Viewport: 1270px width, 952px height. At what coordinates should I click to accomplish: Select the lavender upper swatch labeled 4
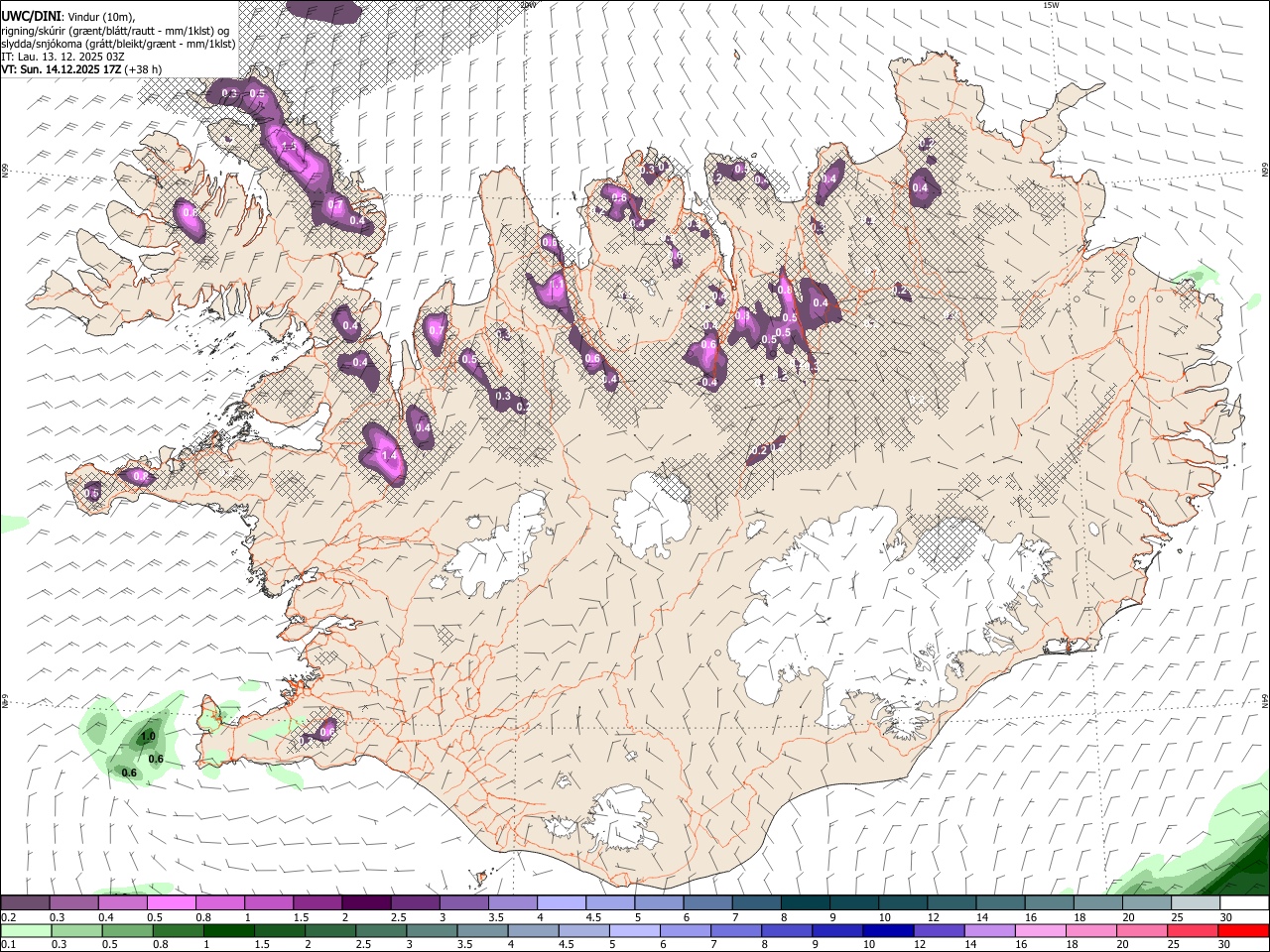pyautogui.click(x=561, y=902)
